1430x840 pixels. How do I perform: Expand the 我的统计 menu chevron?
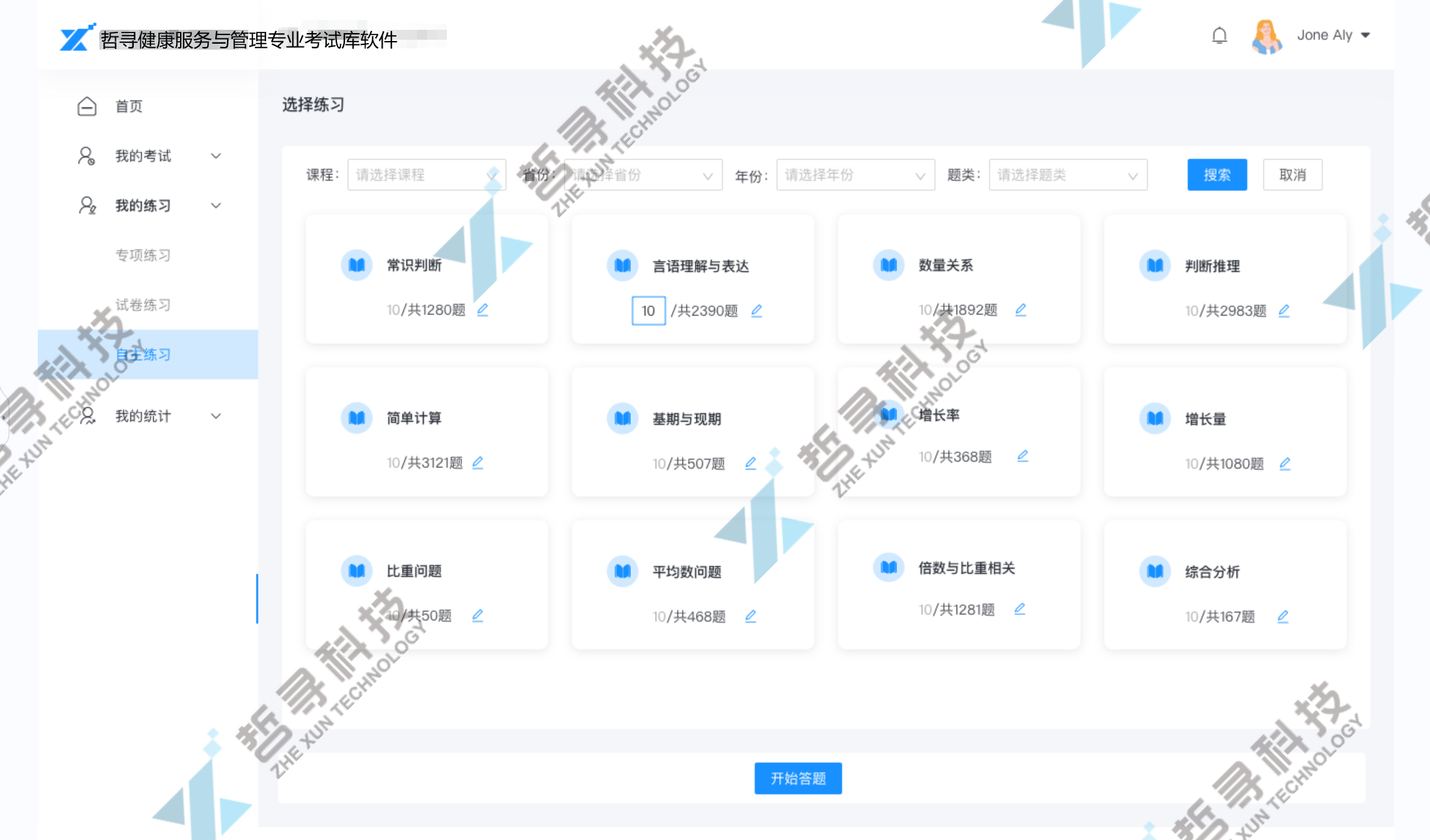pyautogui.click(x=216, y=416)
